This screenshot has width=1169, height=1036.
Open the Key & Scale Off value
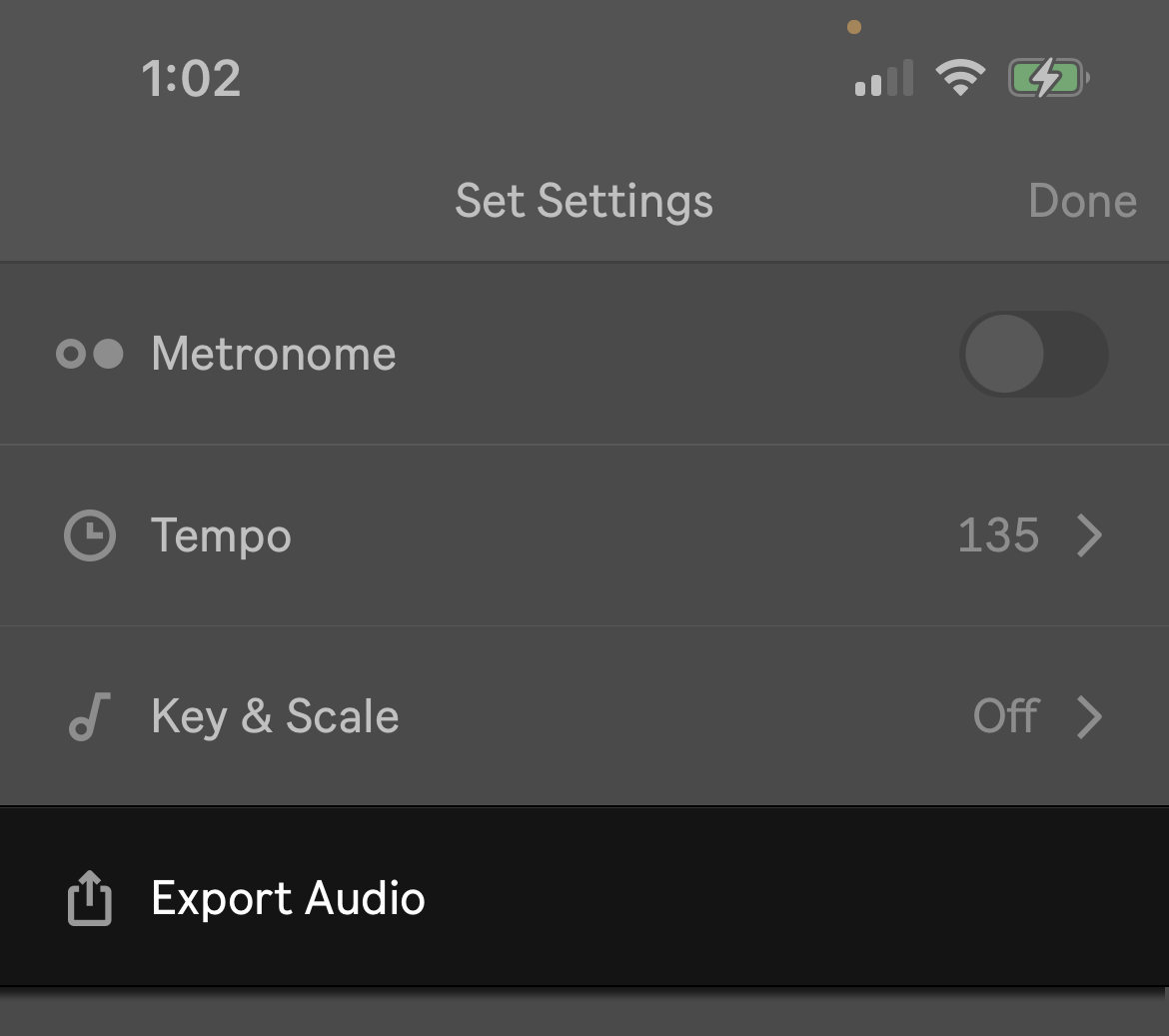pyautogui.click(x=1006, y=716)
